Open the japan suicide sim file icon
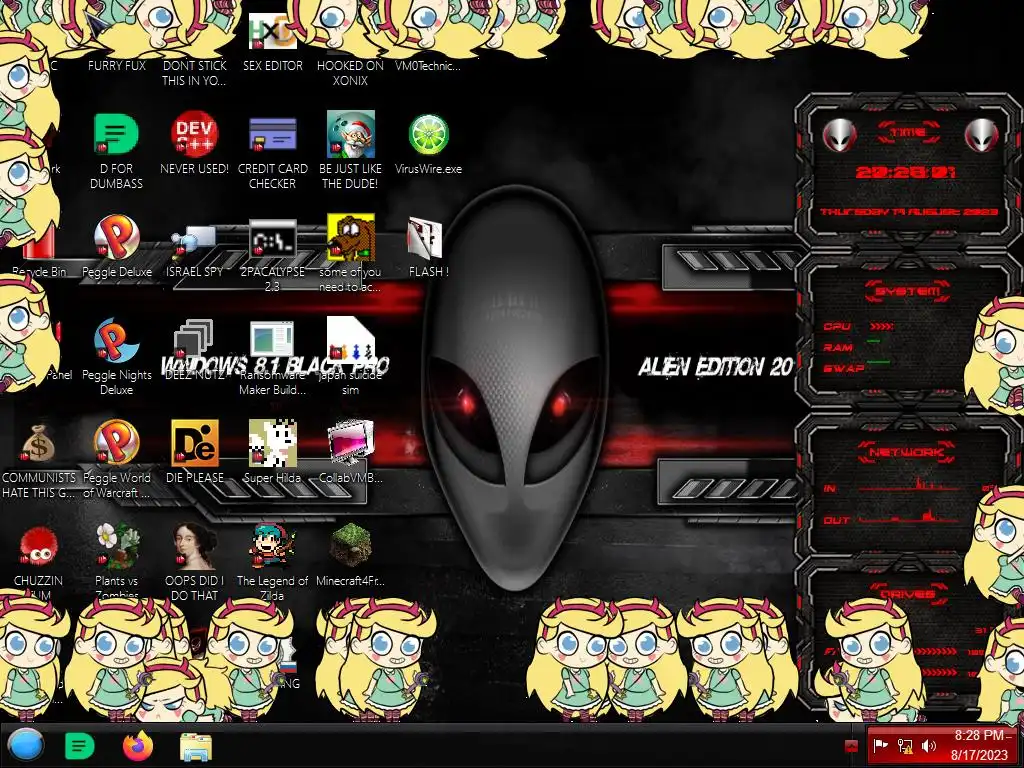This screenshot has height=768, width=1024. [351, 340]
